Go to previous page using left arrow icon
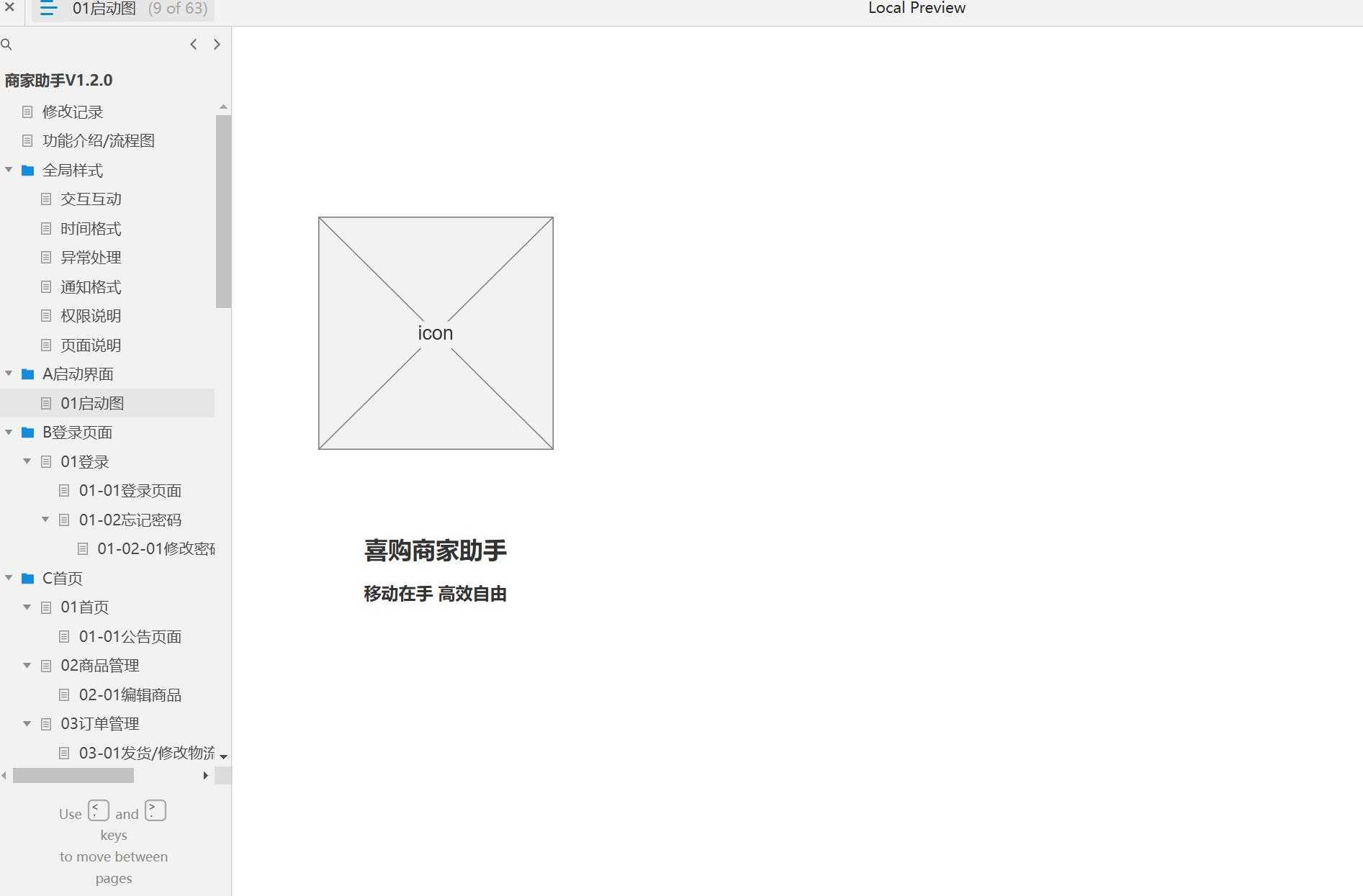The height and width of the screenshot is (896, 1363). tap(193, 44)
